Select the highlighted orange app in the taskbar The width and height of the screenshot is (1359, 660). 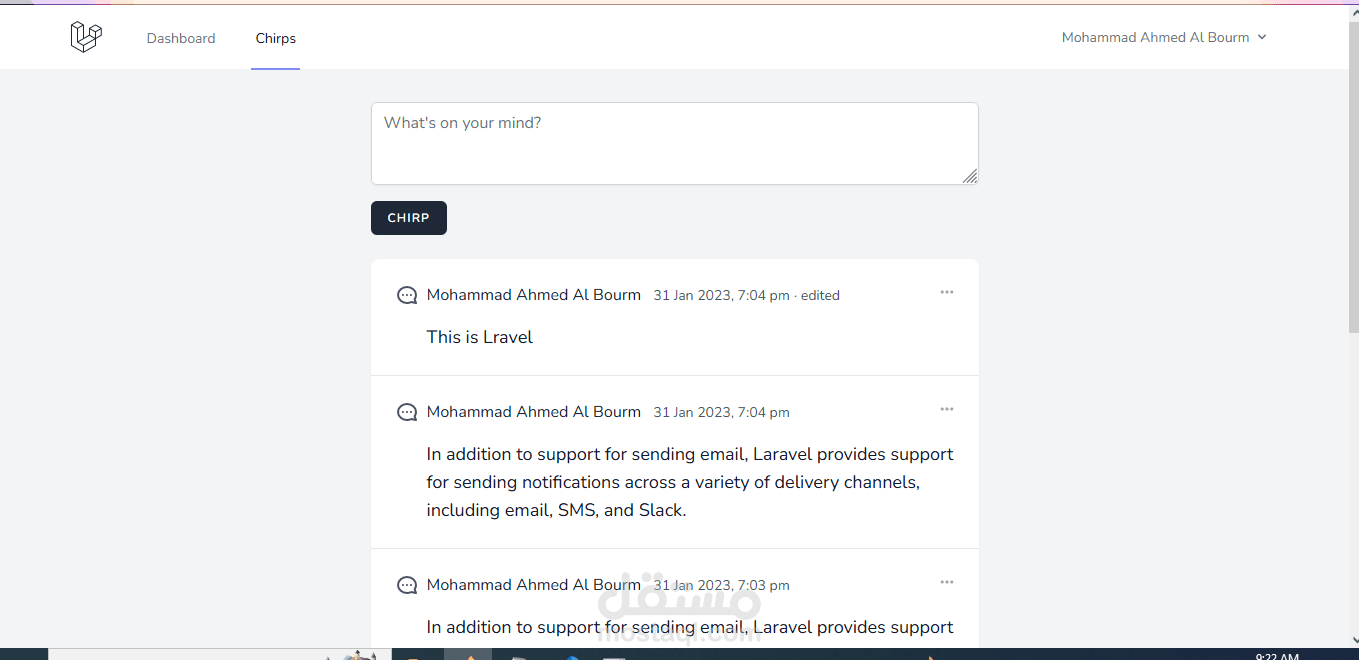tap(468, 655)
